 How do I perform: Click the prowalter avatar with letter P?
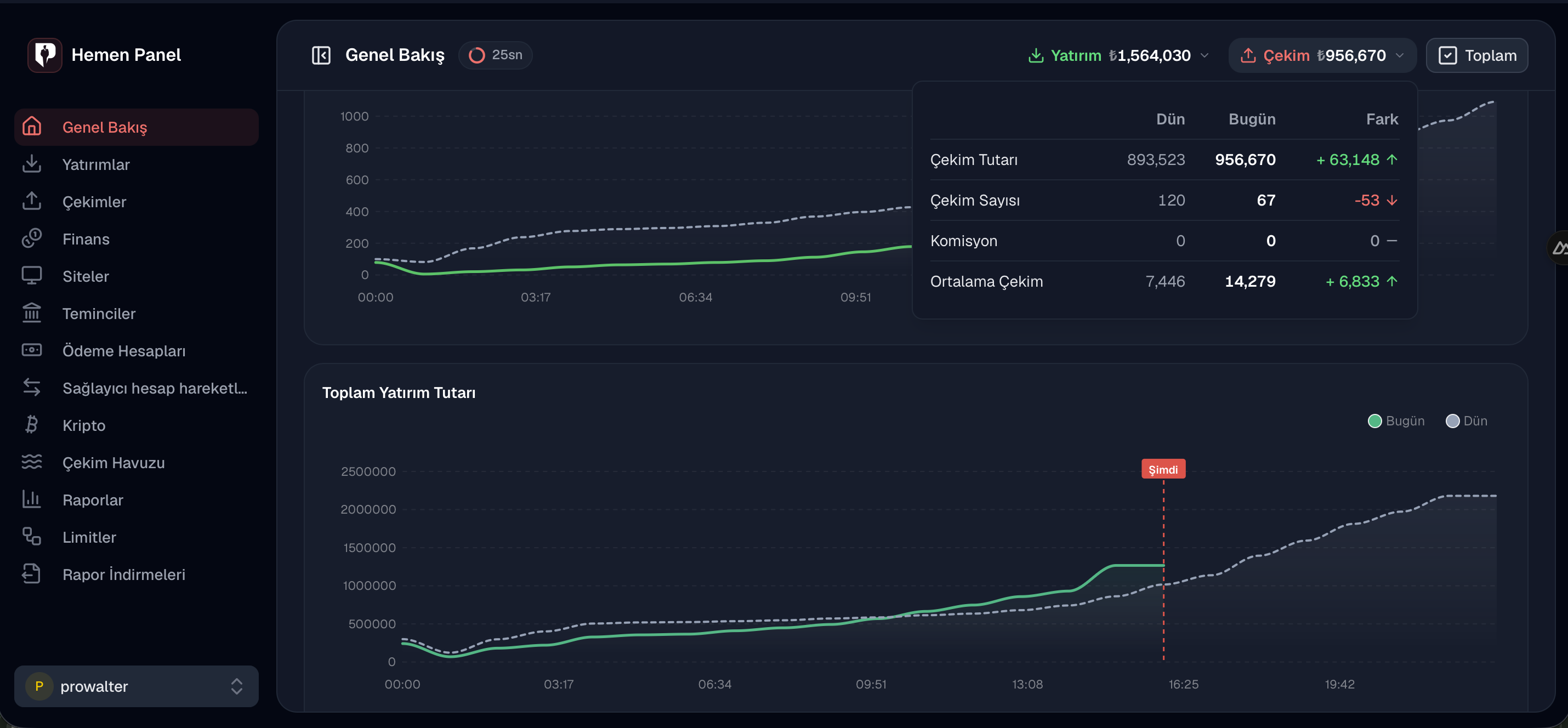[x=39, y=686]
